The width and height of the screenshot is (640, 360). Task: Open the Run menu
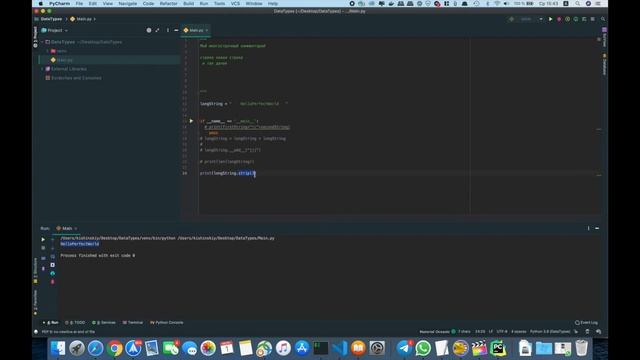pyautogui.click(x=204, y=4)
